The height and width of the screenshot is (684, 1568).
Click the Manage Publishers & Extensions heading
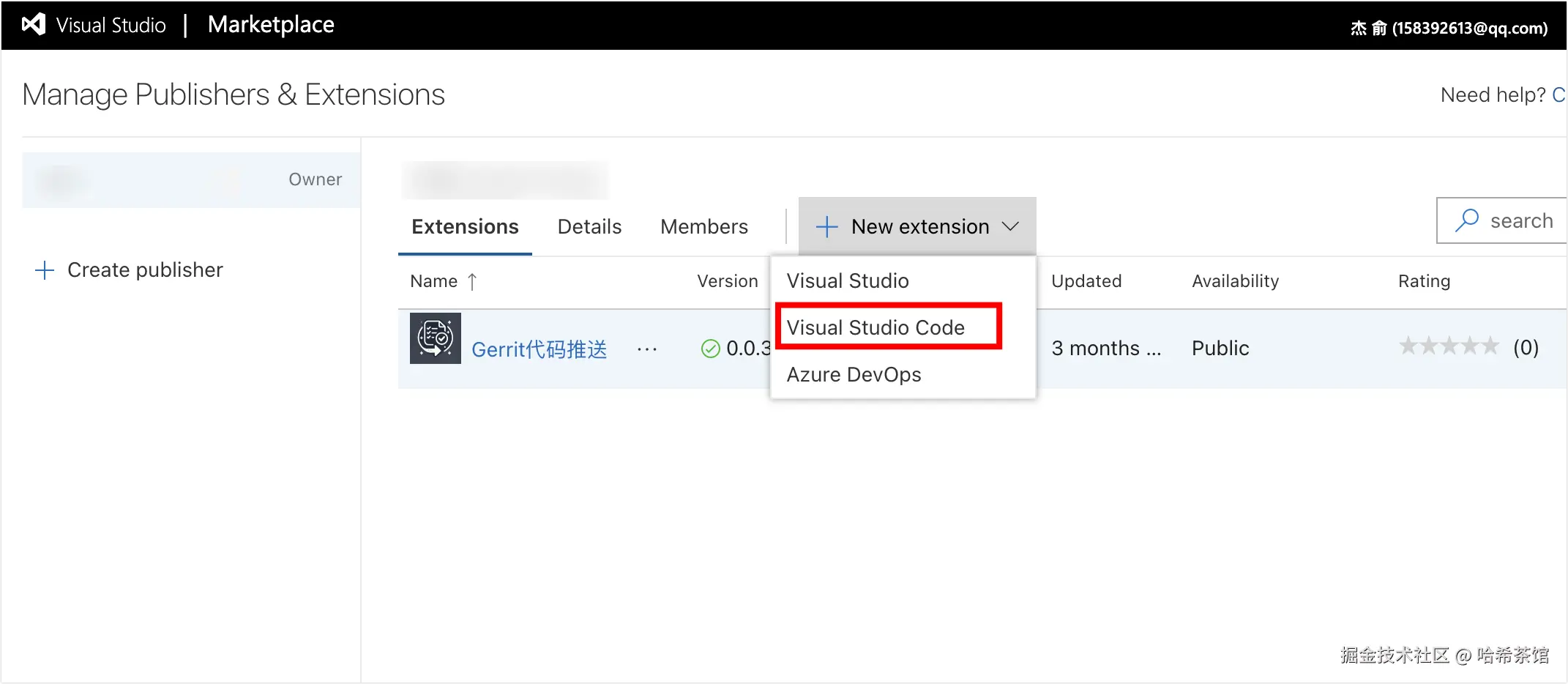coord(234,94)
